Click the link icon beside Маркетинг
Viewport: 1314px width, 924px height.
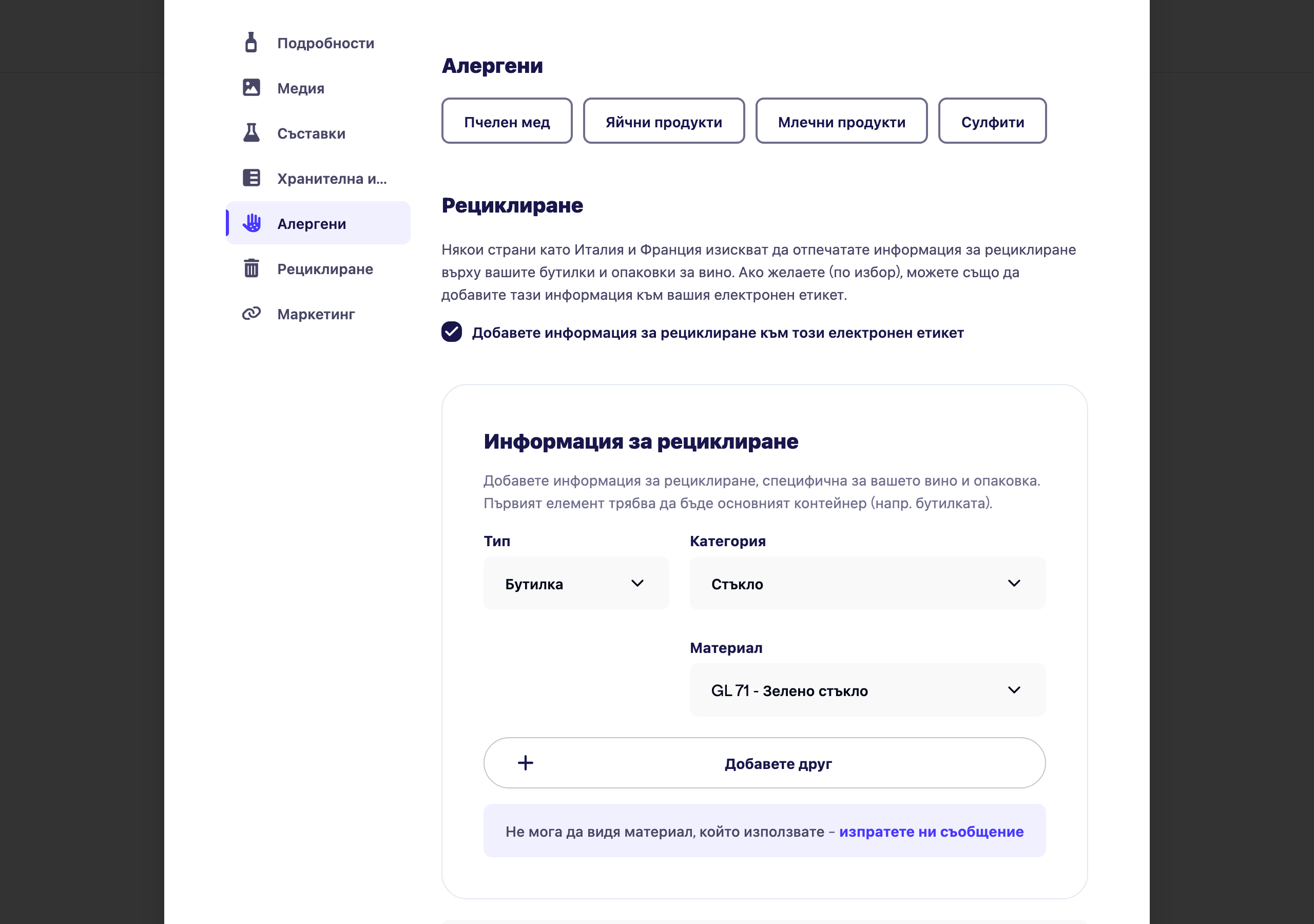[x=251, y=313]
